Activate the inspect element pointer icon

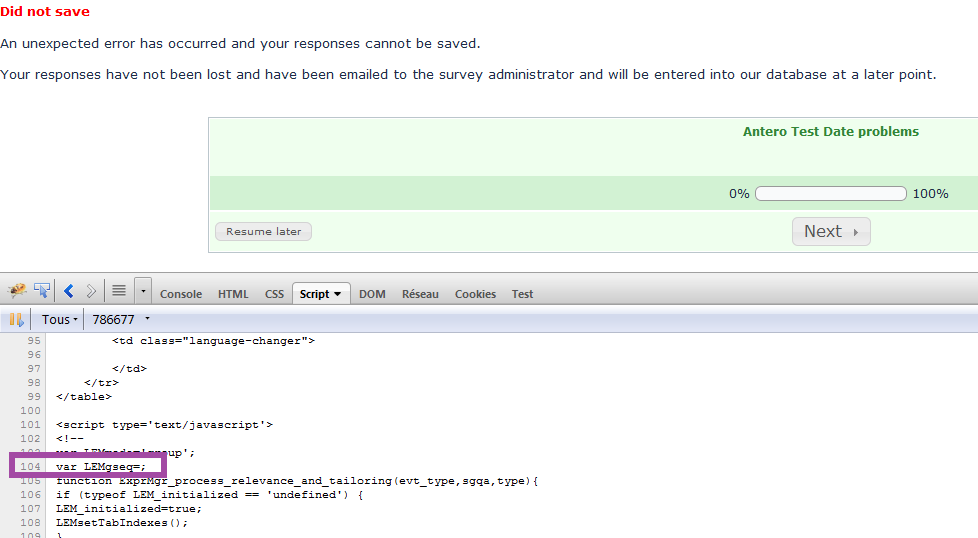pos(42,291)
